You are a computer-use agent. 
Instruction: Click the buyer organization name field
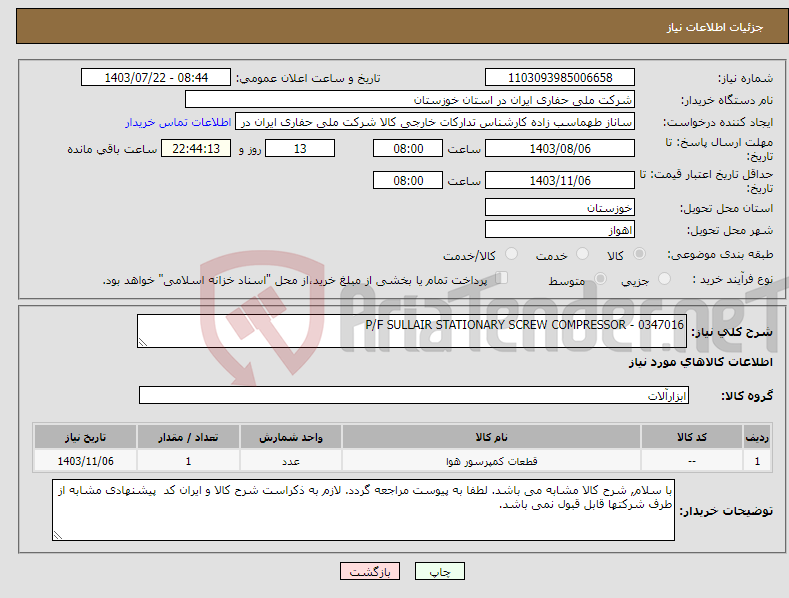[410, 100]
